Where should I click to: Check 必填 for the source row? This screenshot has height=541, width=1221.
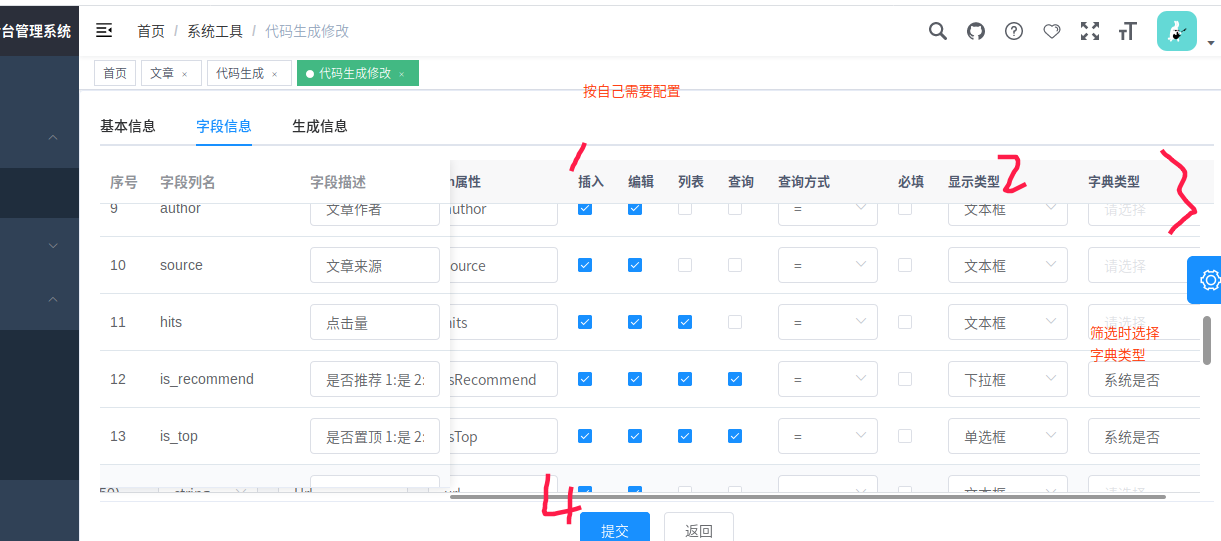tap(905, 265)
